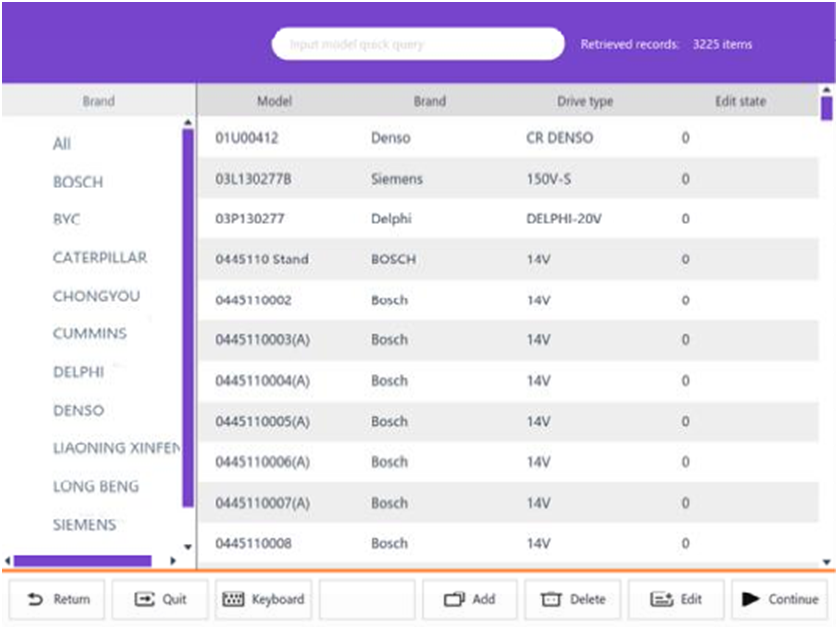Click the Edit record icon
Image resolution: width=838 pixels, height=629 pixels.
point(661,600)
